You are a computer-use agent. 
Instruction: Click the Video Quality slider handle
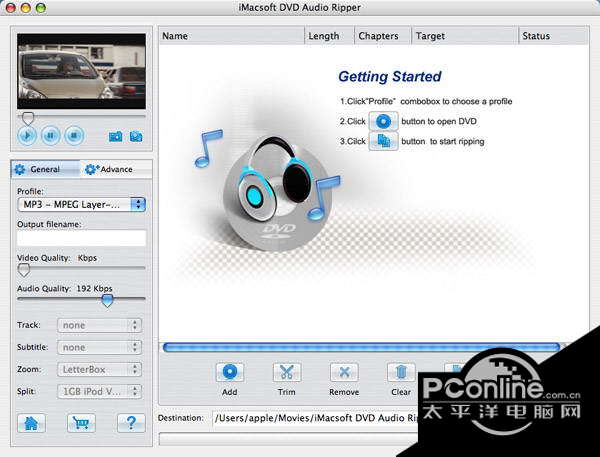pyautogui.click(x=24, y=270)
